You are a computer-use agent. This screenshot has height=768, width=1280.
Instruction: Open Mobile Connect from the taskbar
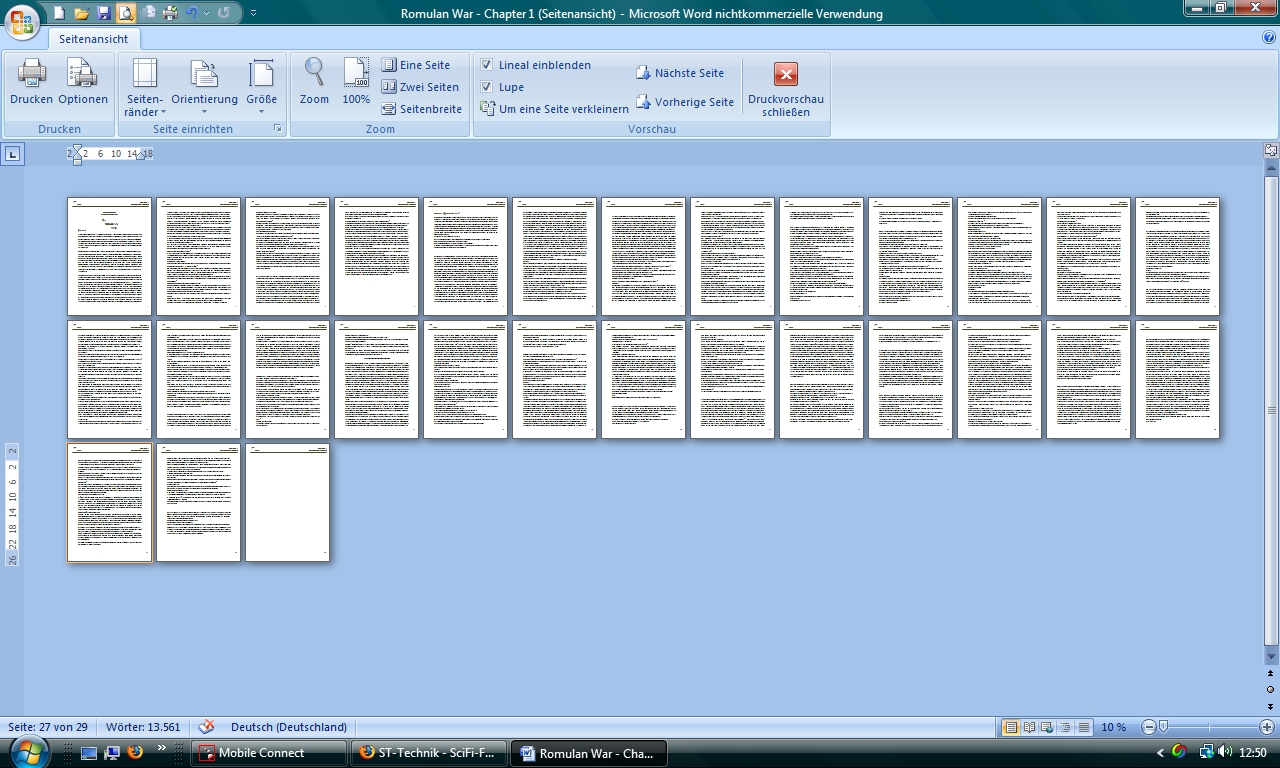268,753
